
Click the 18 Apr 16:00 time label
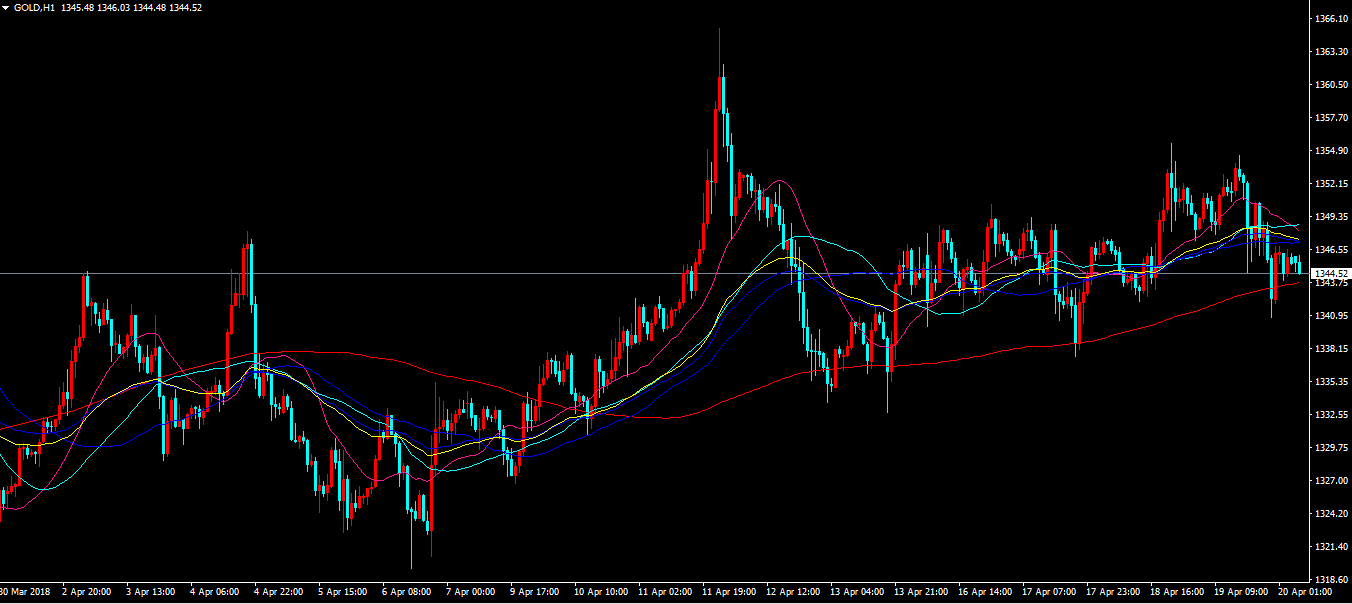[x=1178, y=592]
